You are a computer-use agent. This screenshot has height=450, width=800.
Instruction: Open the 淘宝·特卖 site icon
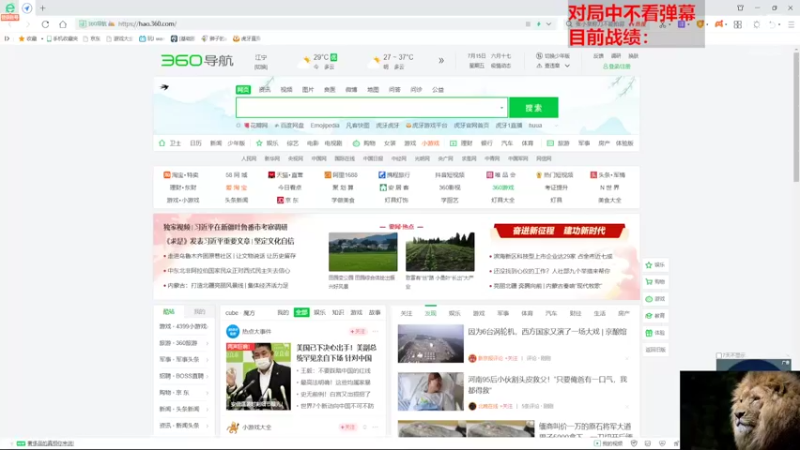[167, 175]
